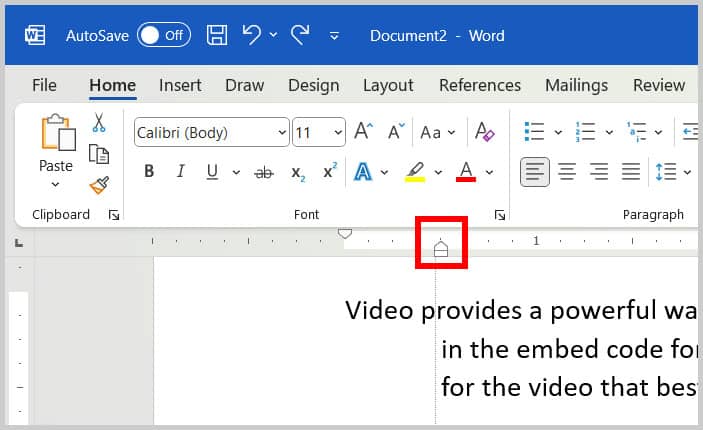Open the multilevel list dropdown arrow
The width and height of the screenshot is (703, 430).
(658, 132)
